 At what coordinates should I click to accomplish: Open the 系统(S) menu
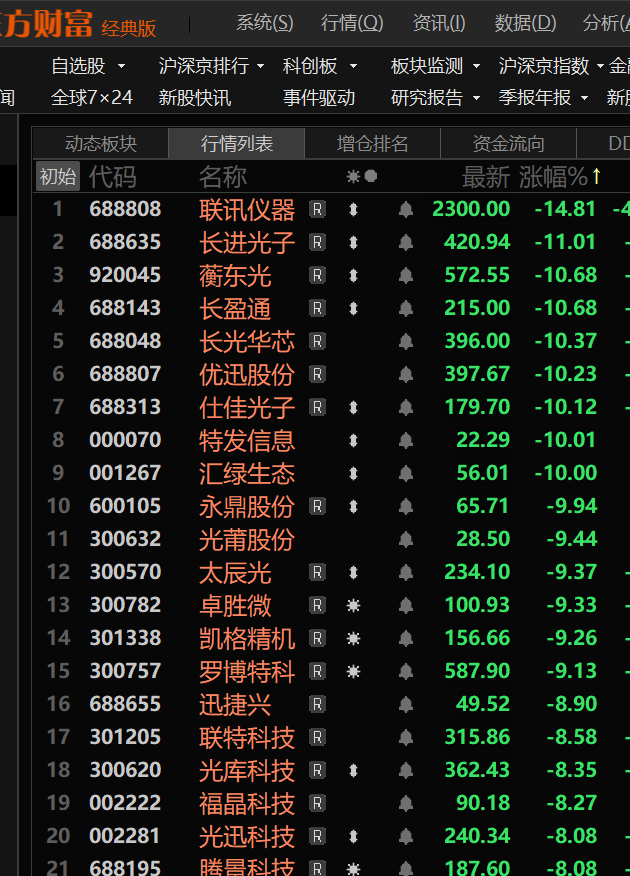click(x=265, y=23)
